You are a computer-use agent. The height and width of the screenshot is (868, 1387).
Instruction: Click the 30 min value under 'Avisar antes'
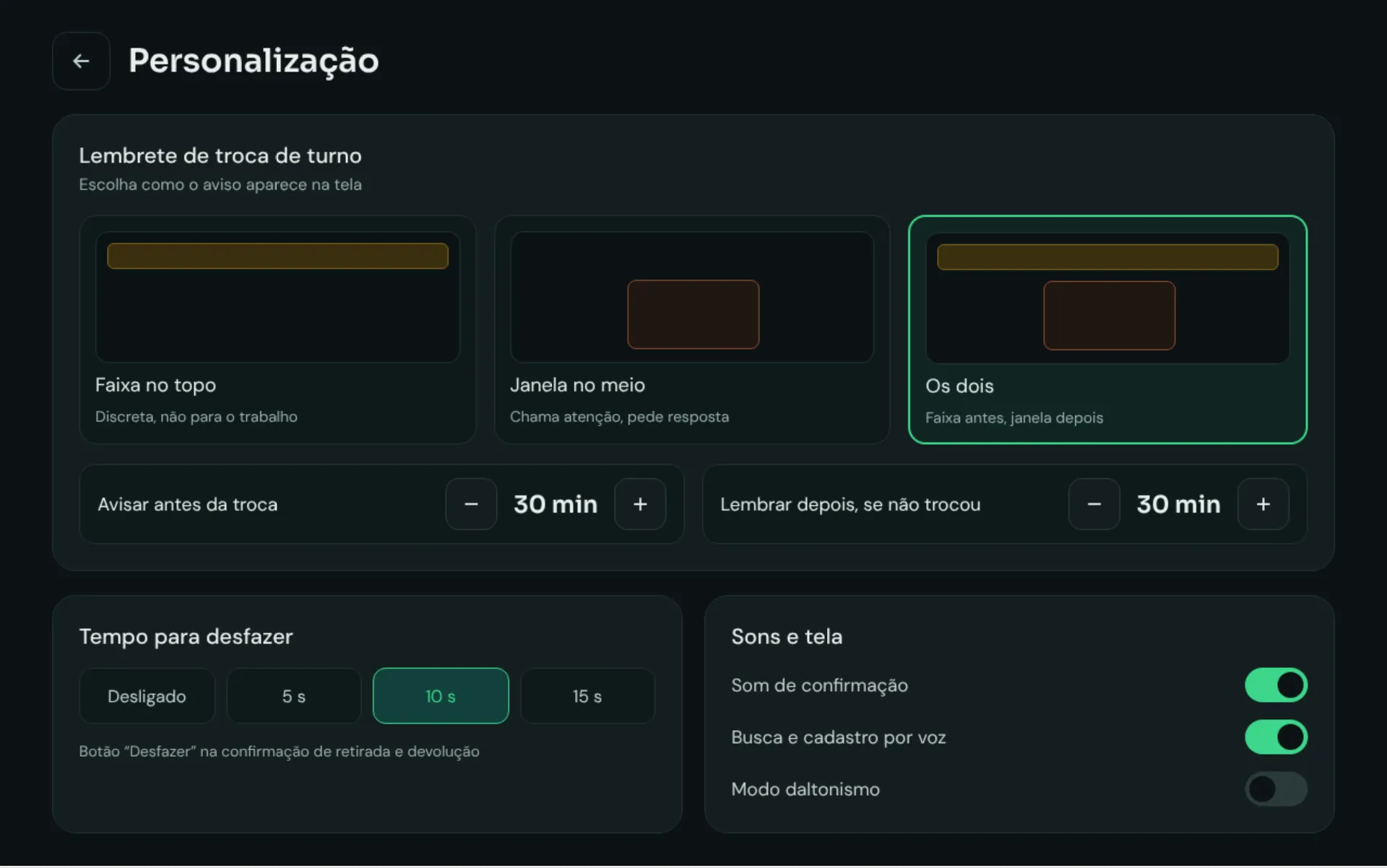556,504
